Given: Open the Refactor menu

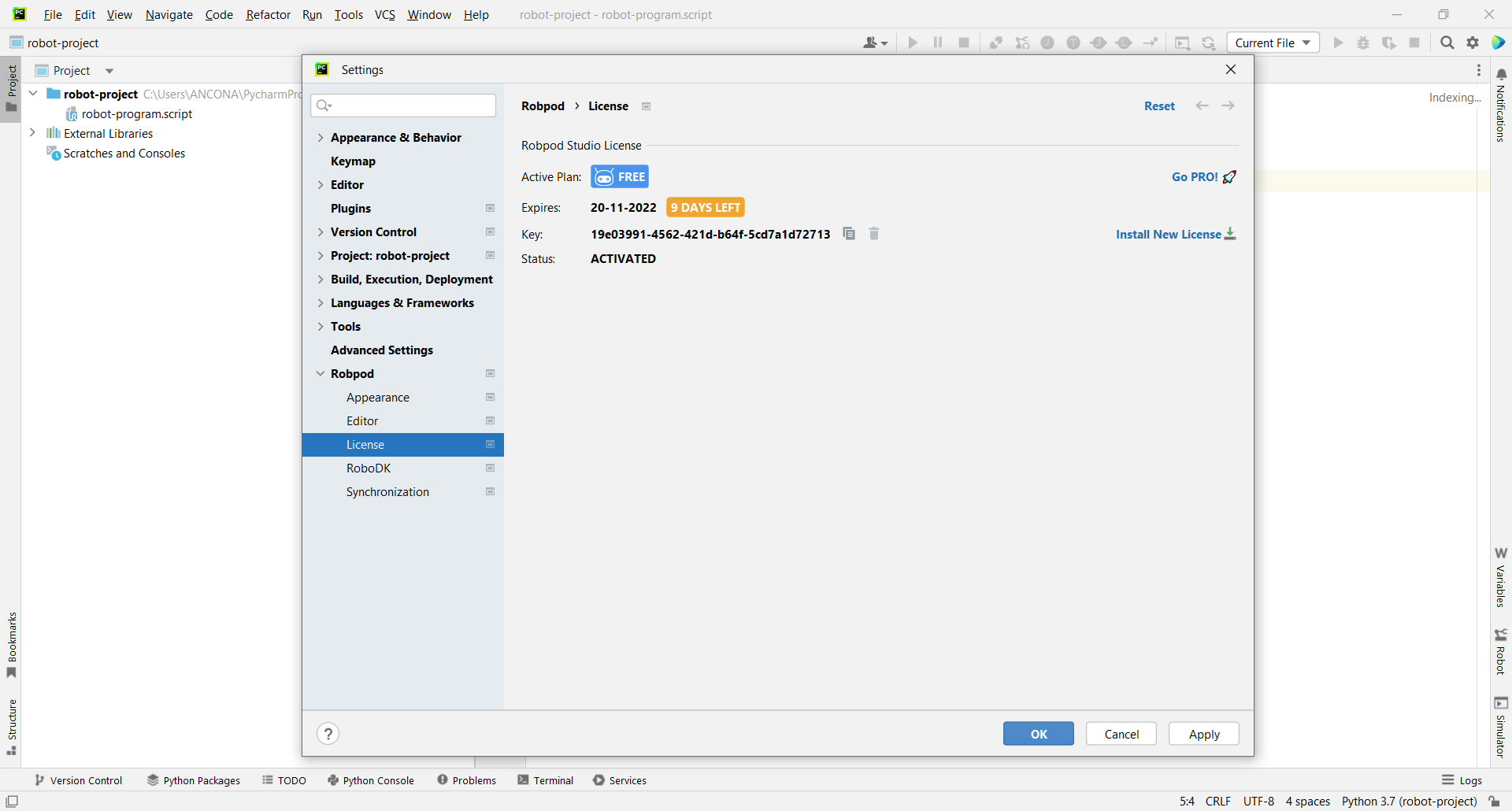Looking at the screenshot, I should click(x=268, y=14).
